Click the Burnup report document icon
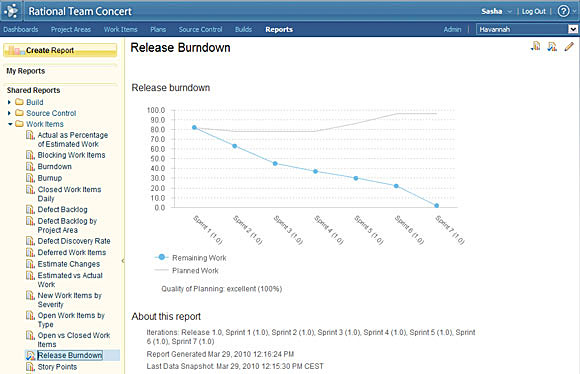580x374 pixels. (x=30, y=178)
